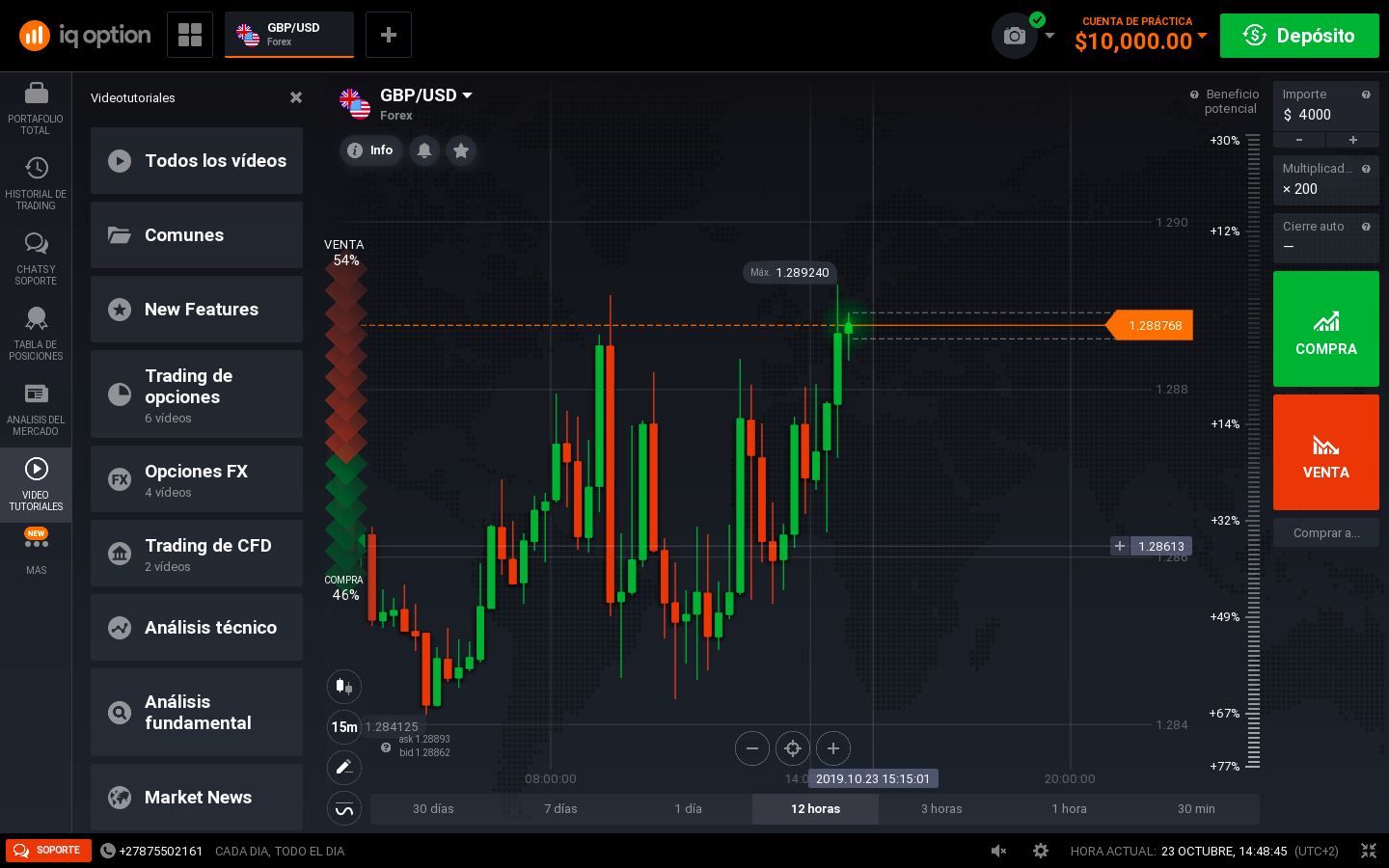The image size is (1389, 868).
Task: Expand the camera menu arrow
Action: [x=1050, y=36]
